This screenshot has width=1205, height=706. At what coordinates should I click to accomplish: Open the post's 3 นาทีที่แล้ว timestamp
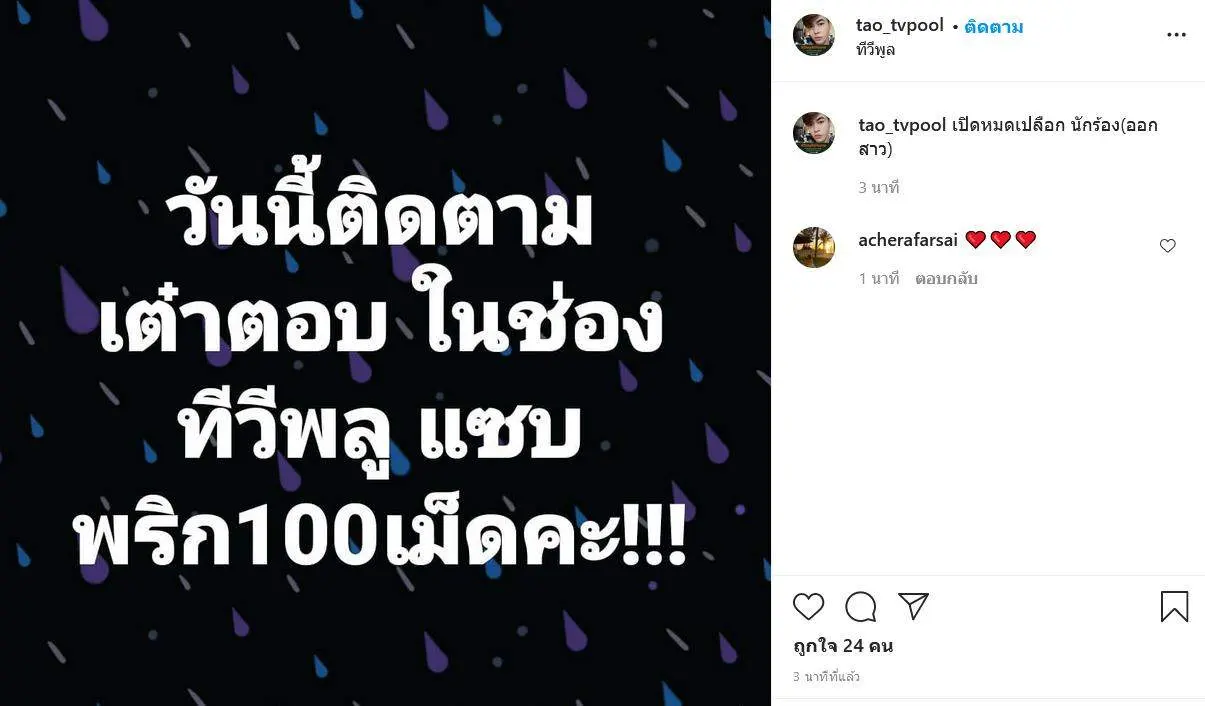pyautogui.click(x=826, y=677)
